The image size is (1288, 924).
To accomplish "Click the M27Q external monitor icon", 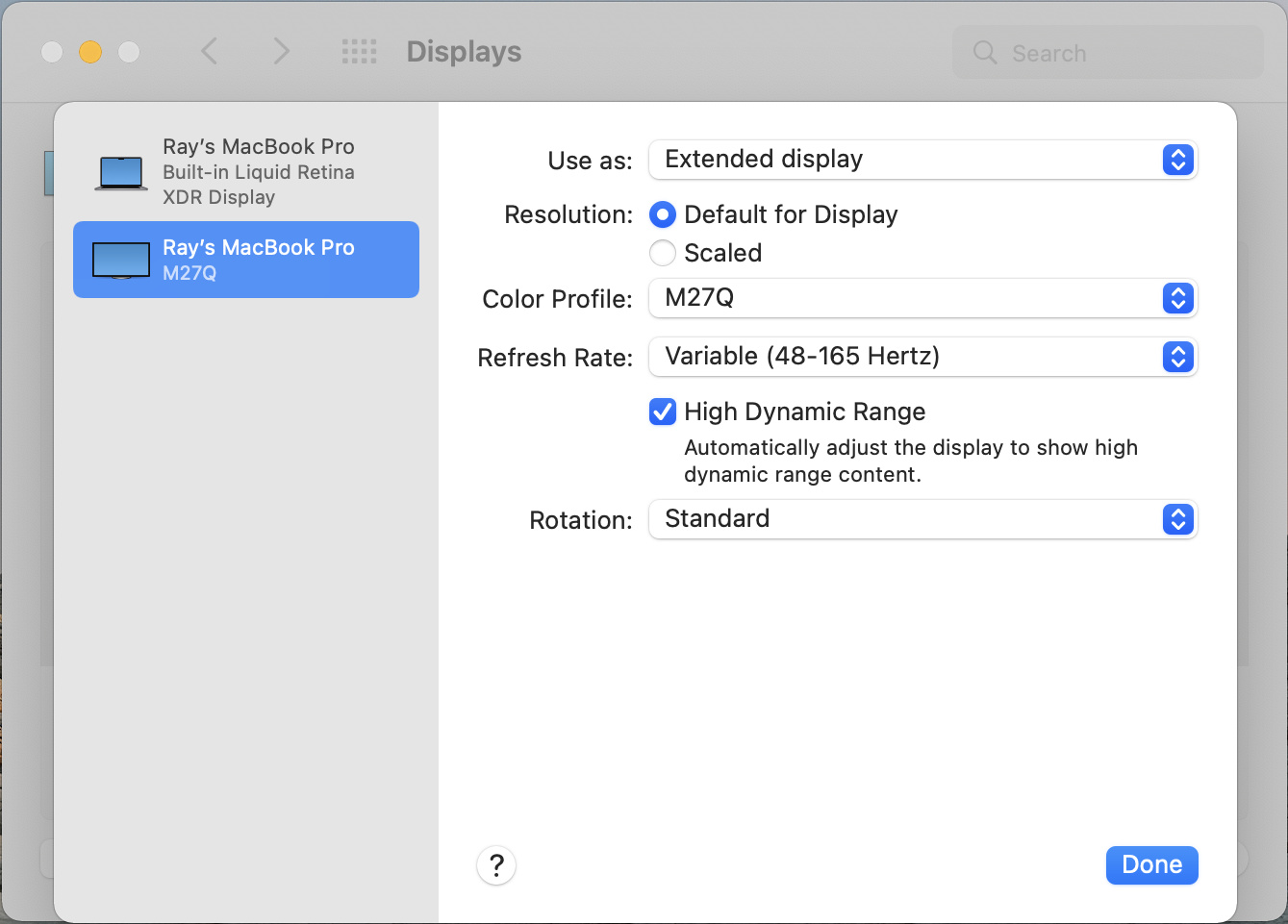I will (121, 260).
